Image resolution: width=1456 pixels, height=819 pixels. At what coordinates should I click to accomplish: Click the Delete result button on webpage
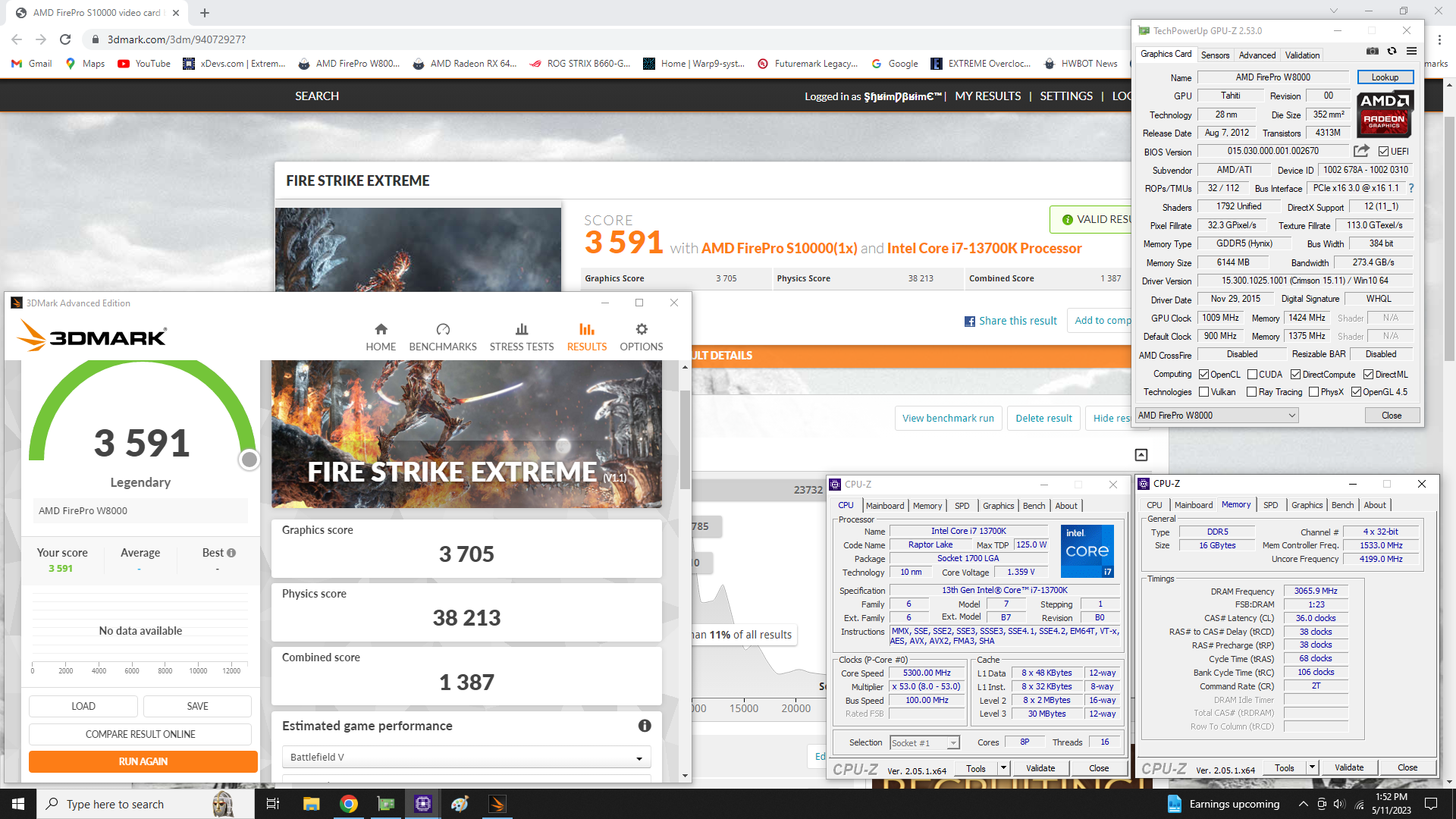point(1043,418)
